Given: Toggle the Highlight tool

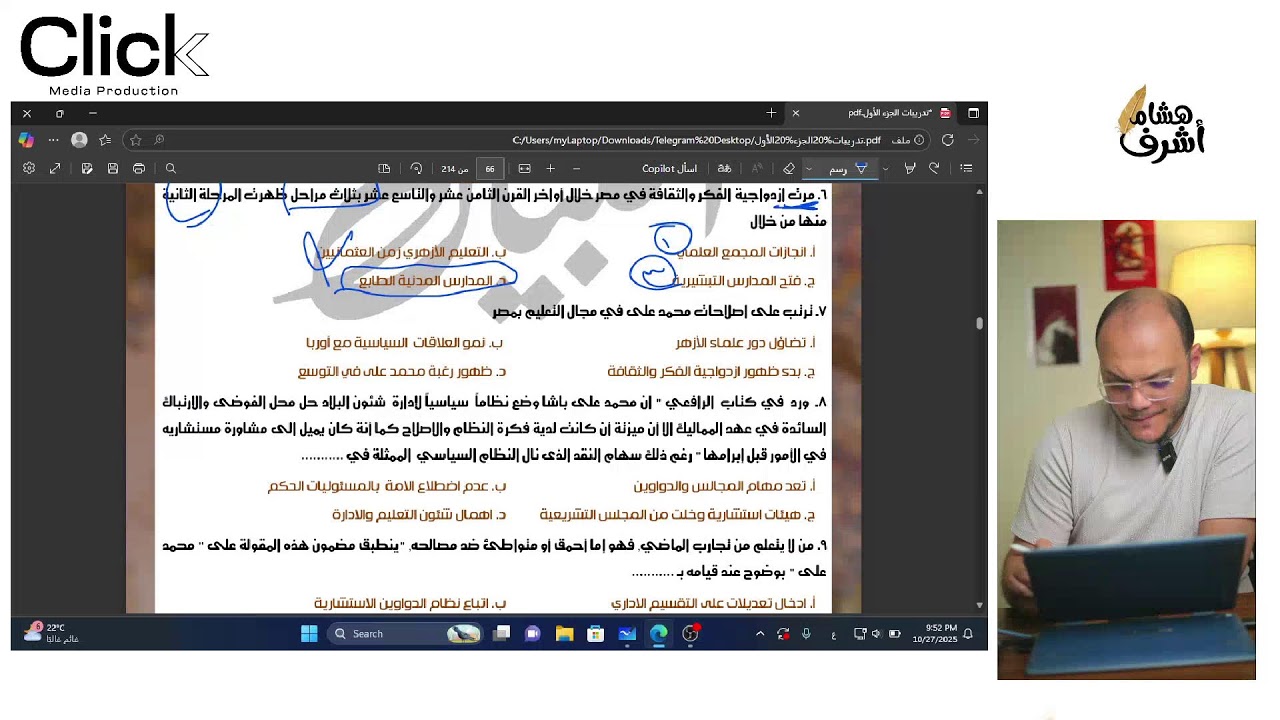Looking at the screenshot, I should pos(909,168).
